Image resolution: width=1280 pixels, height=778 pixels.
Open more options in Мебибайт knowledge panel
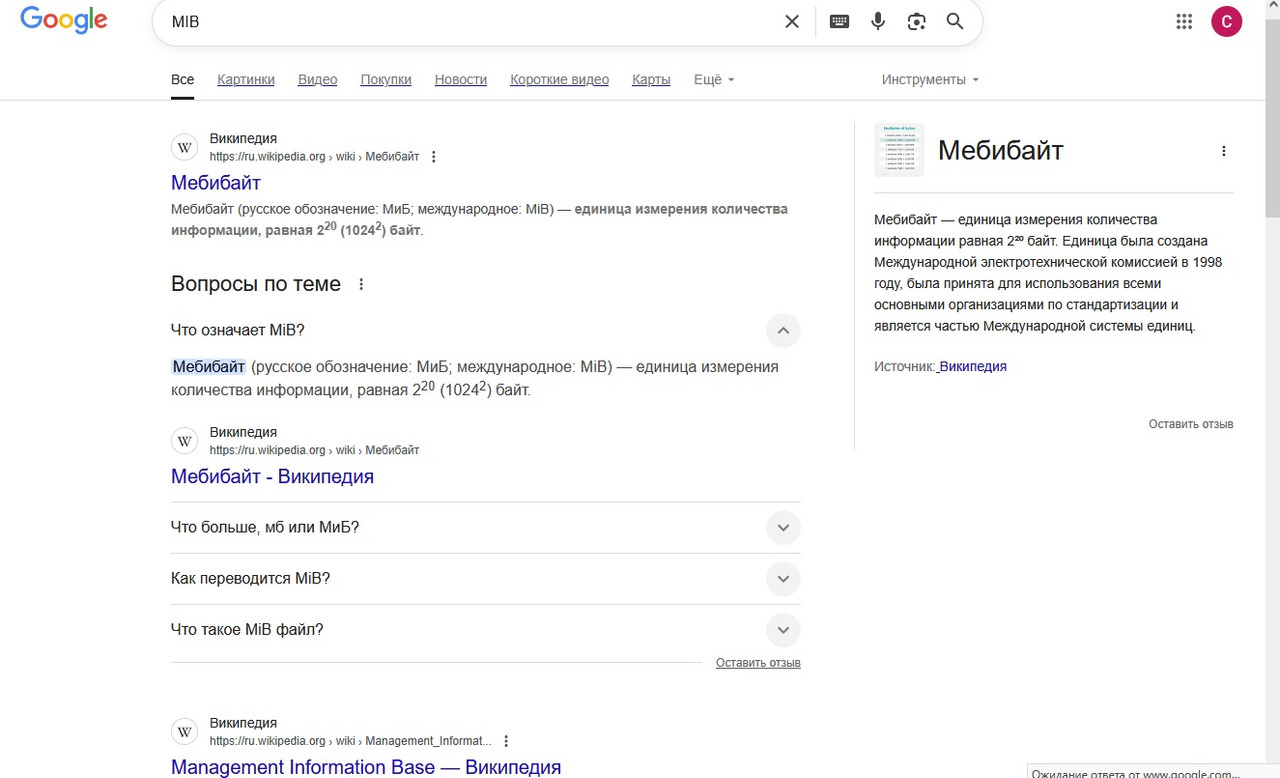click(x=1223, y=151)
